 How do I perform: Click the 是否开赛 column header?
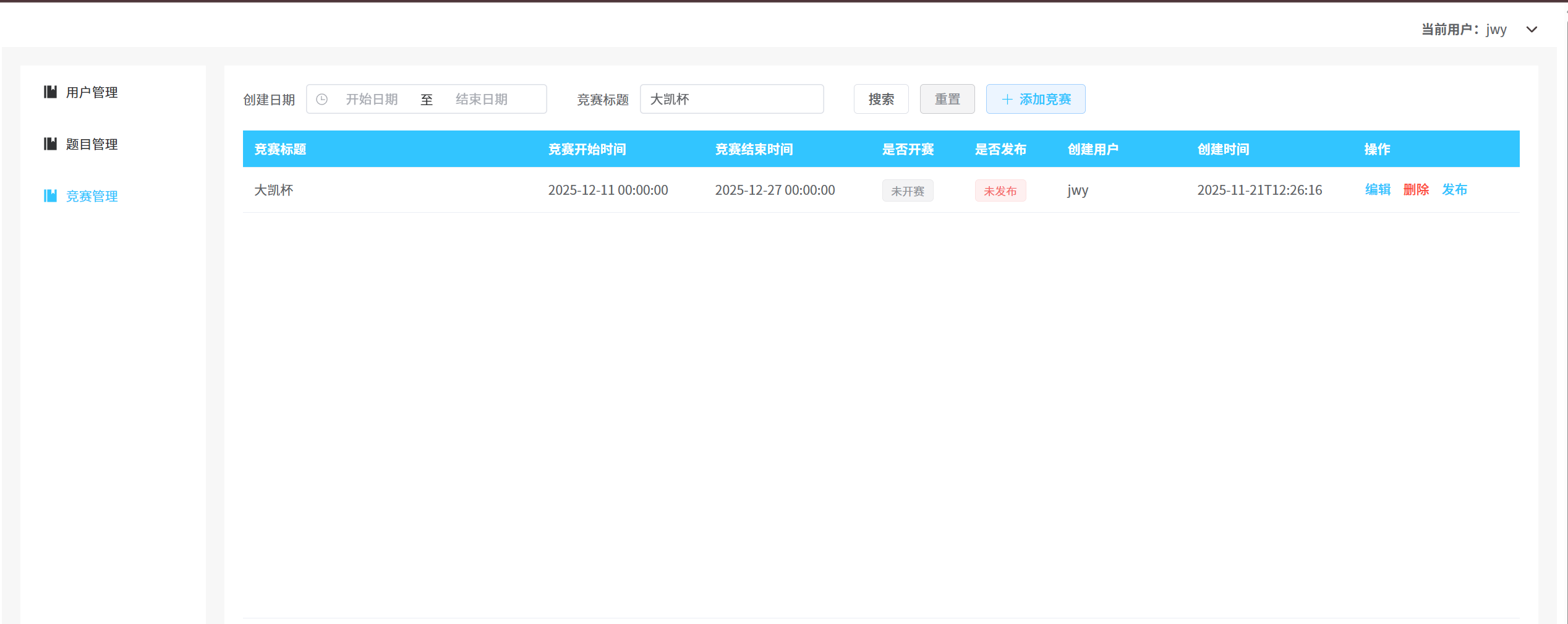pos(908,149)
